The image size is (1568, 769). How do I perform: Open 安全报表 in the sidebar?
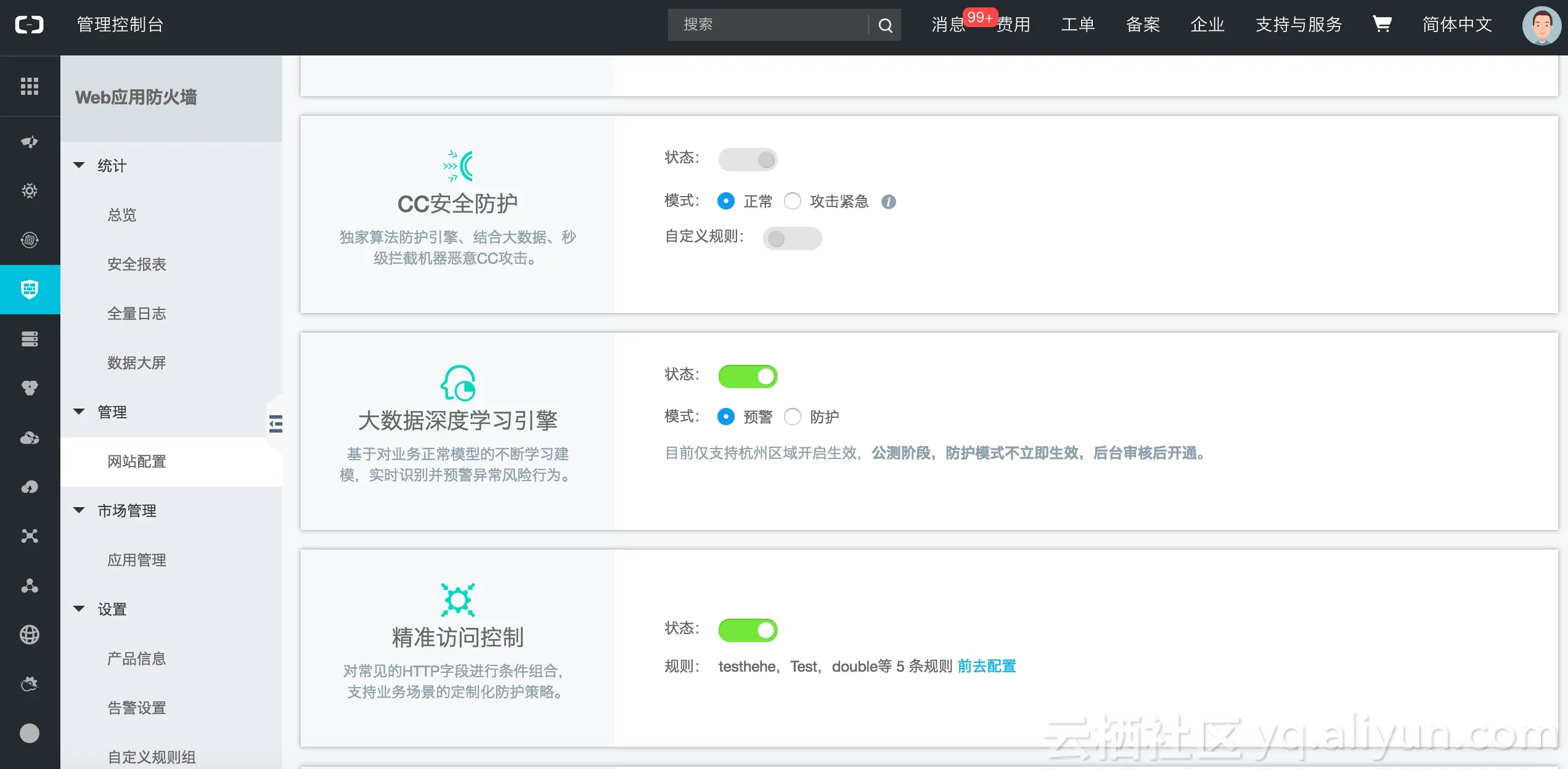pos(137,264)
